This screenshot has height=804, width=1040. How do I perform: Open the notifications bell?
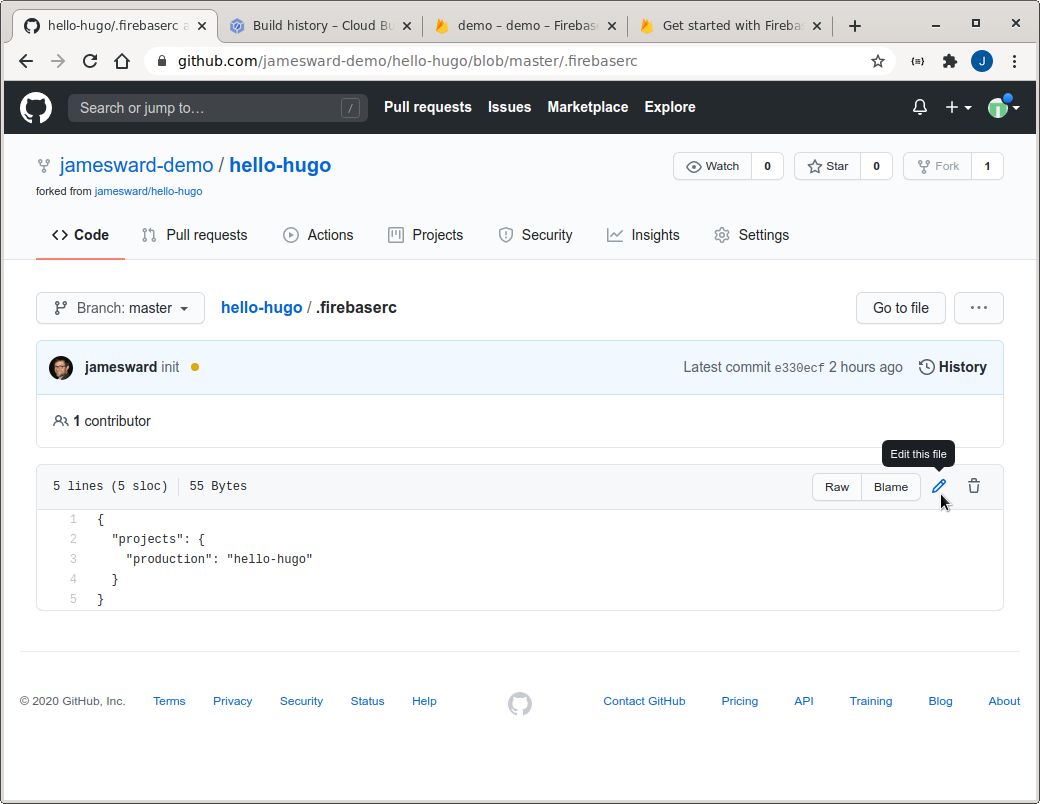pos(920,107)
